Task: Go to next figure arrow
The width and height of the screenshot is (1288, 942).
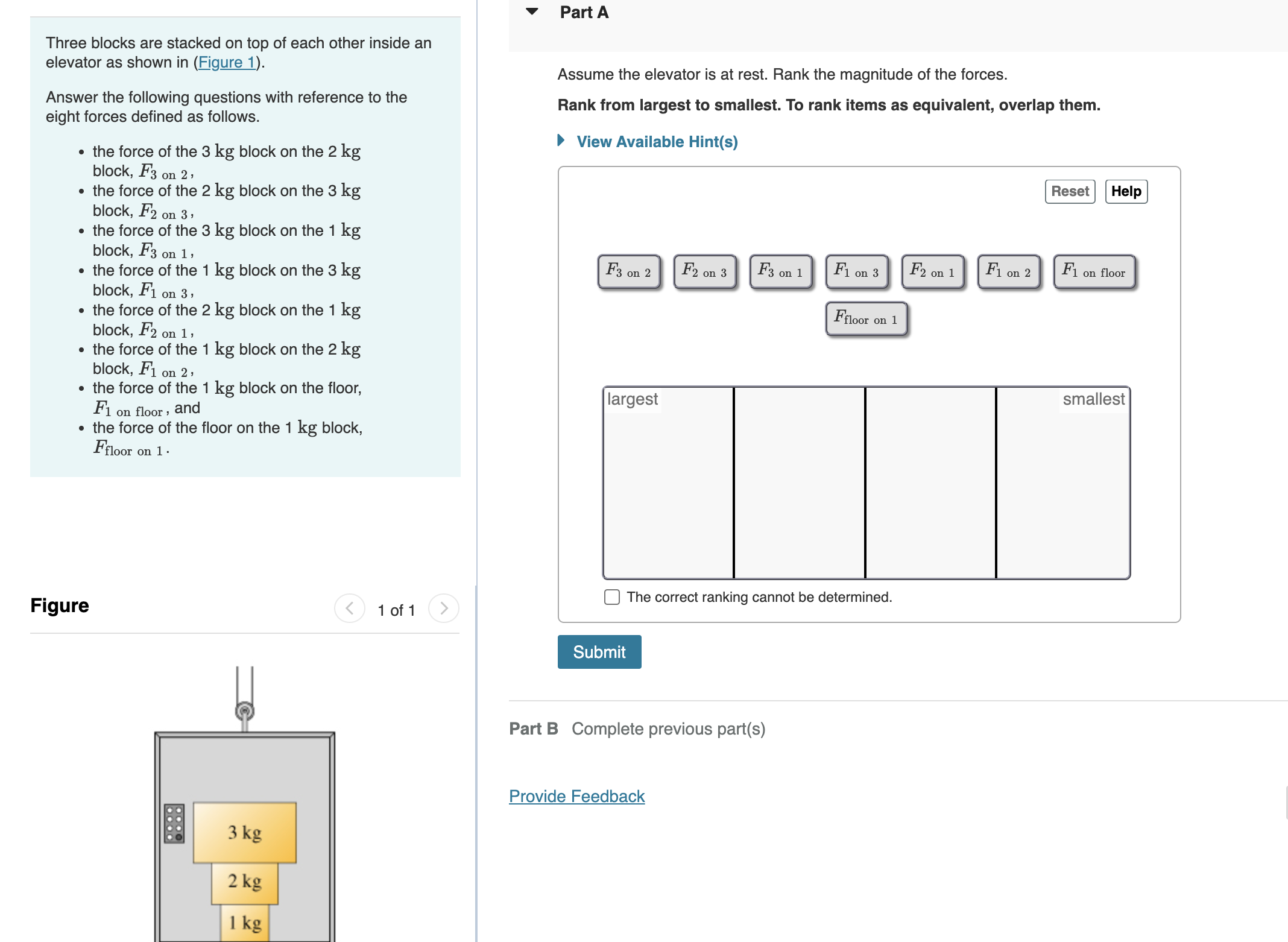Action: pyautogui.click(x=444, y=609)
